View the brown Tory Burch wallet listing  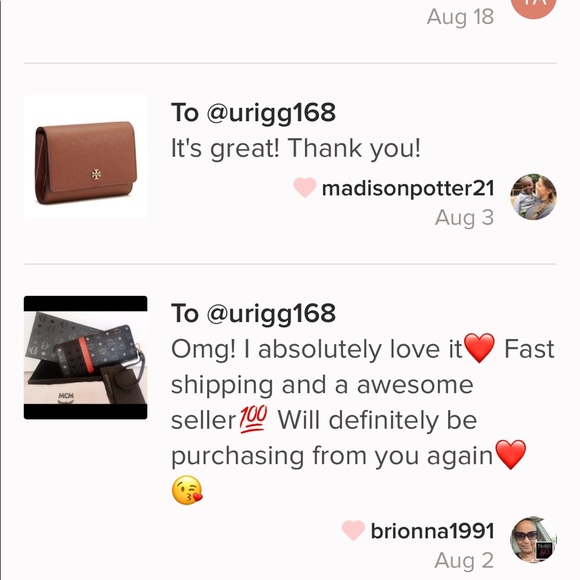(x=85, y=157)
